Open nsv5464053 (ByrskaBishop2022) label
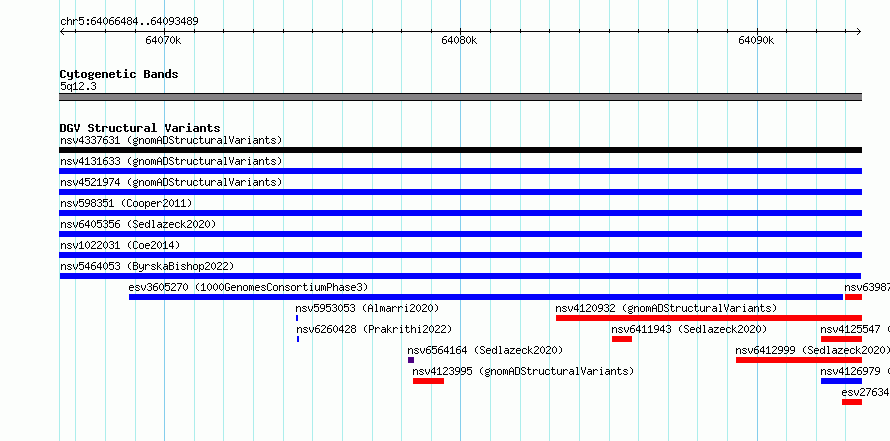890x441 pixels. [147, 266]
